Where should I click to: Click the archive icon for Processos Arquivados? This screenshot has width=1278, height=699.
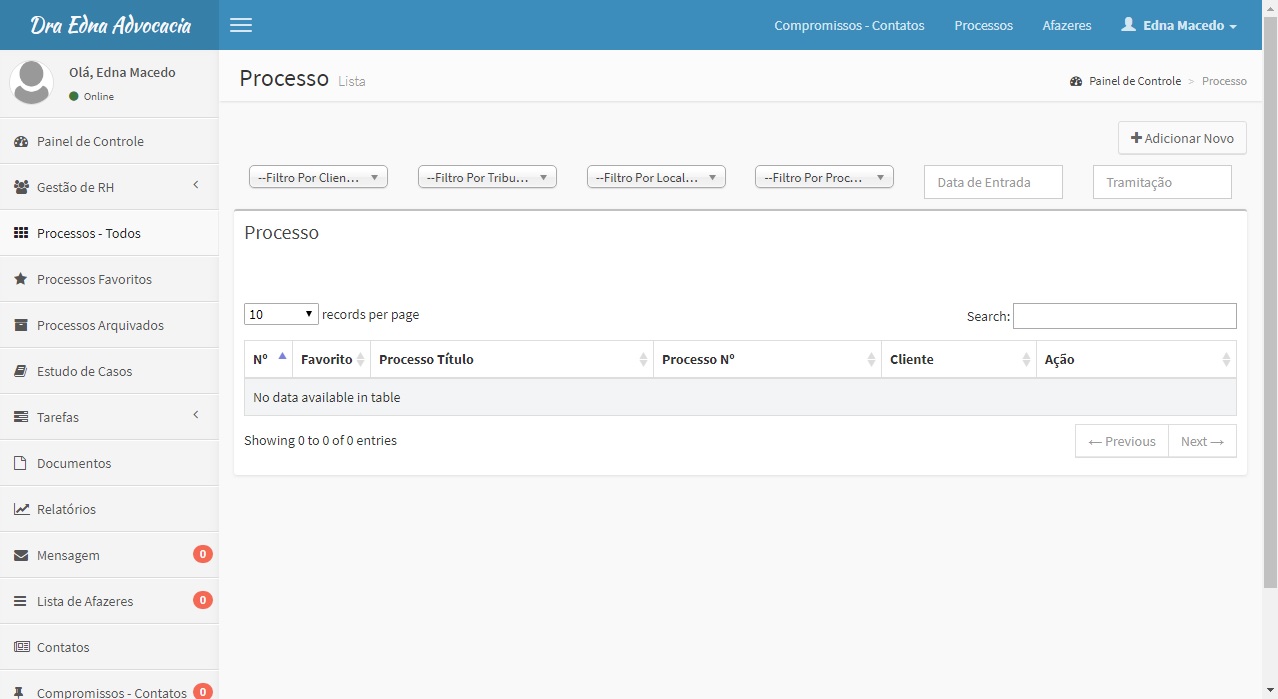point(21,326)
